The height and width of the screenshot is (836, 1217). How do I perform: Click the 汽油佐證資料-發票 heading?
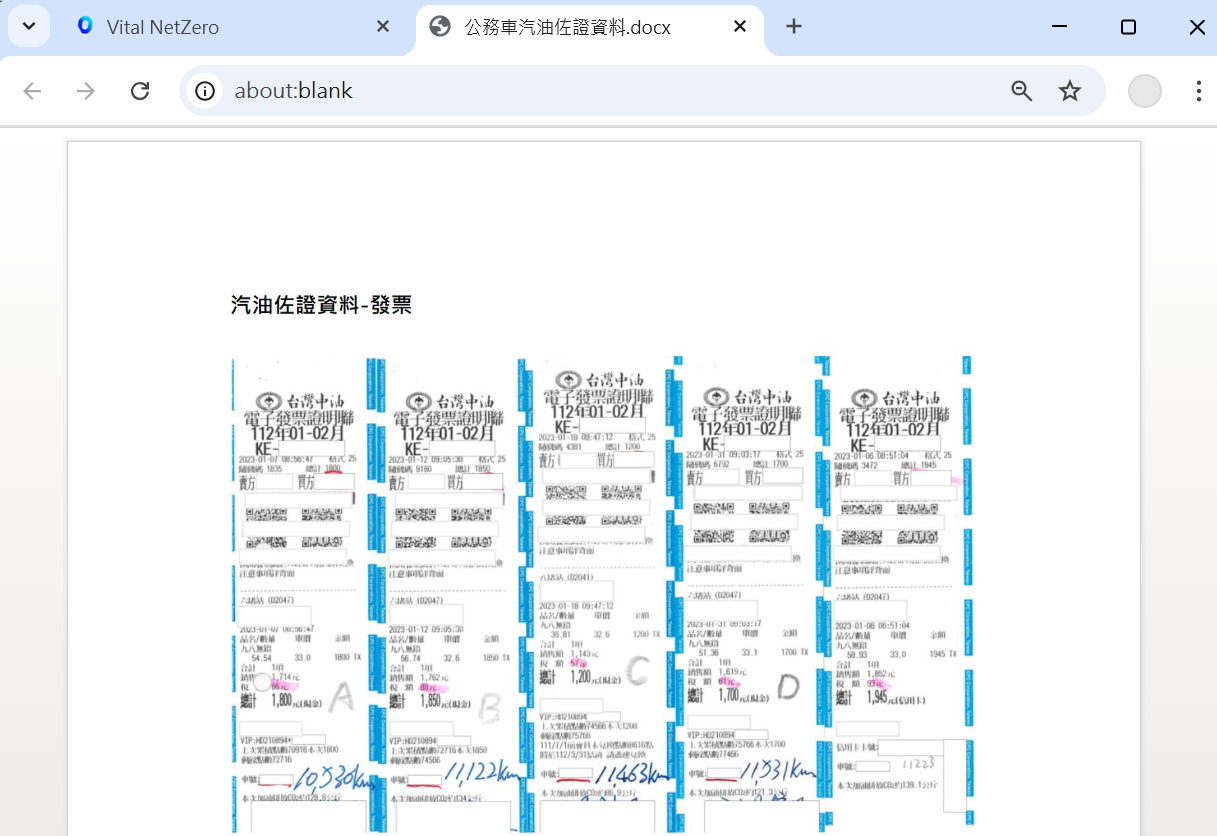coord(321,305)
